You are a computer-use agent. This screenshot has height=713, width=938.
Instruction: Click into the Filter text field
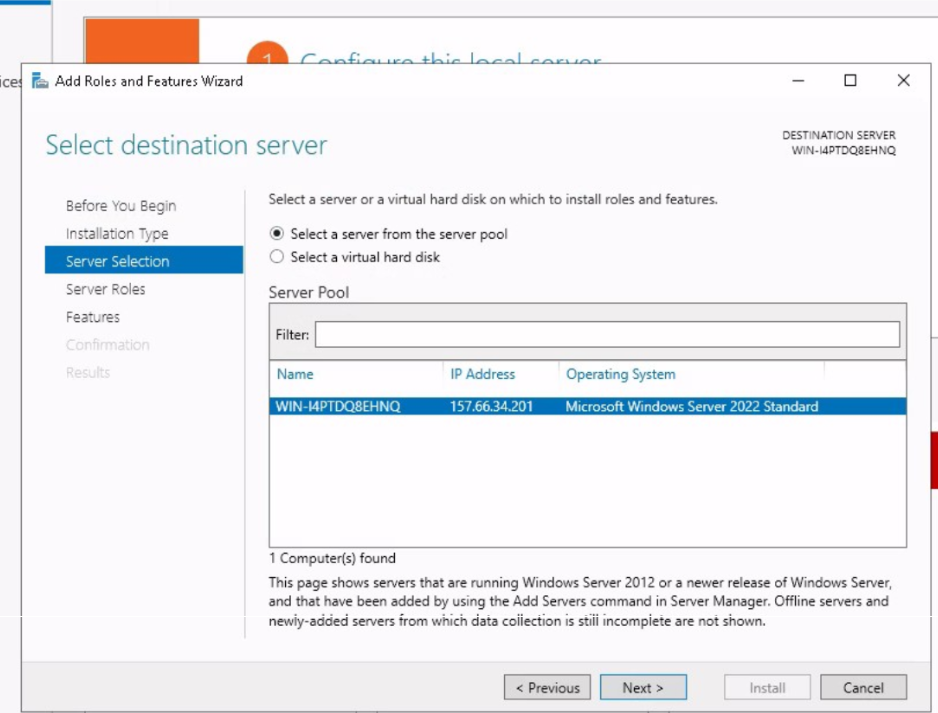pos(606,335)
